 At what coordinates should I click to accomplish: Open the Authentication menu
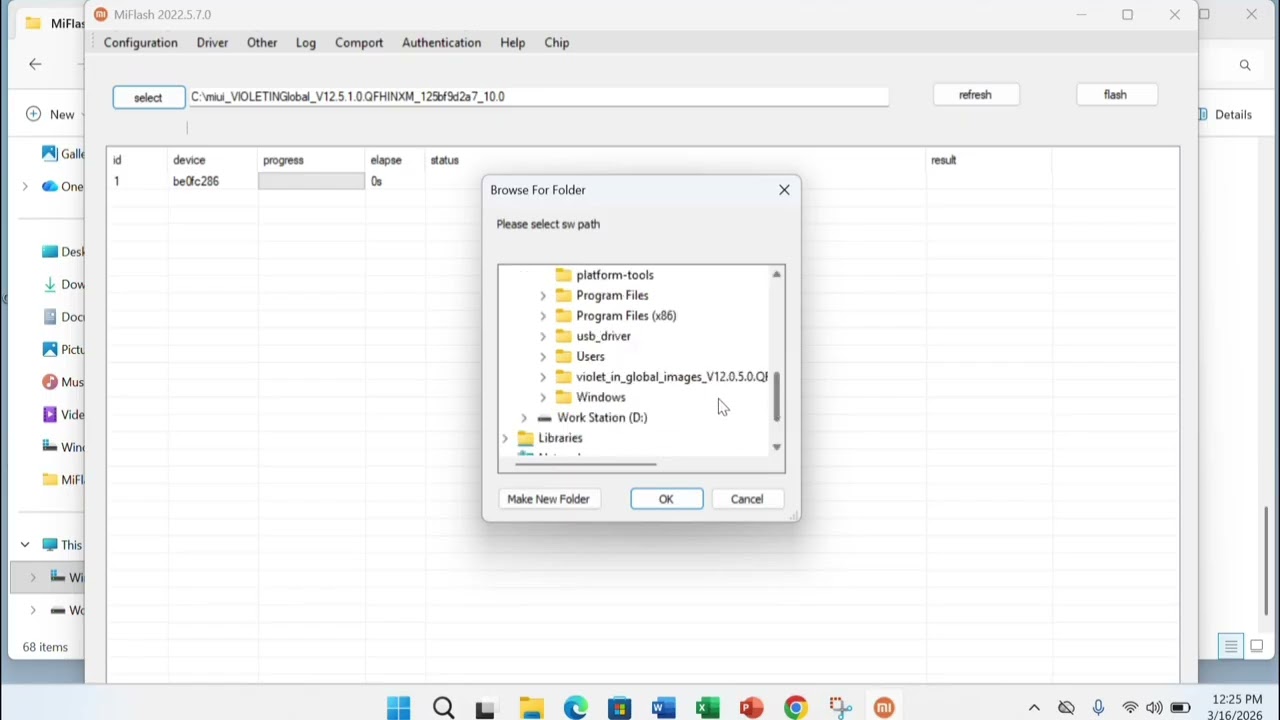pos(441,43)
